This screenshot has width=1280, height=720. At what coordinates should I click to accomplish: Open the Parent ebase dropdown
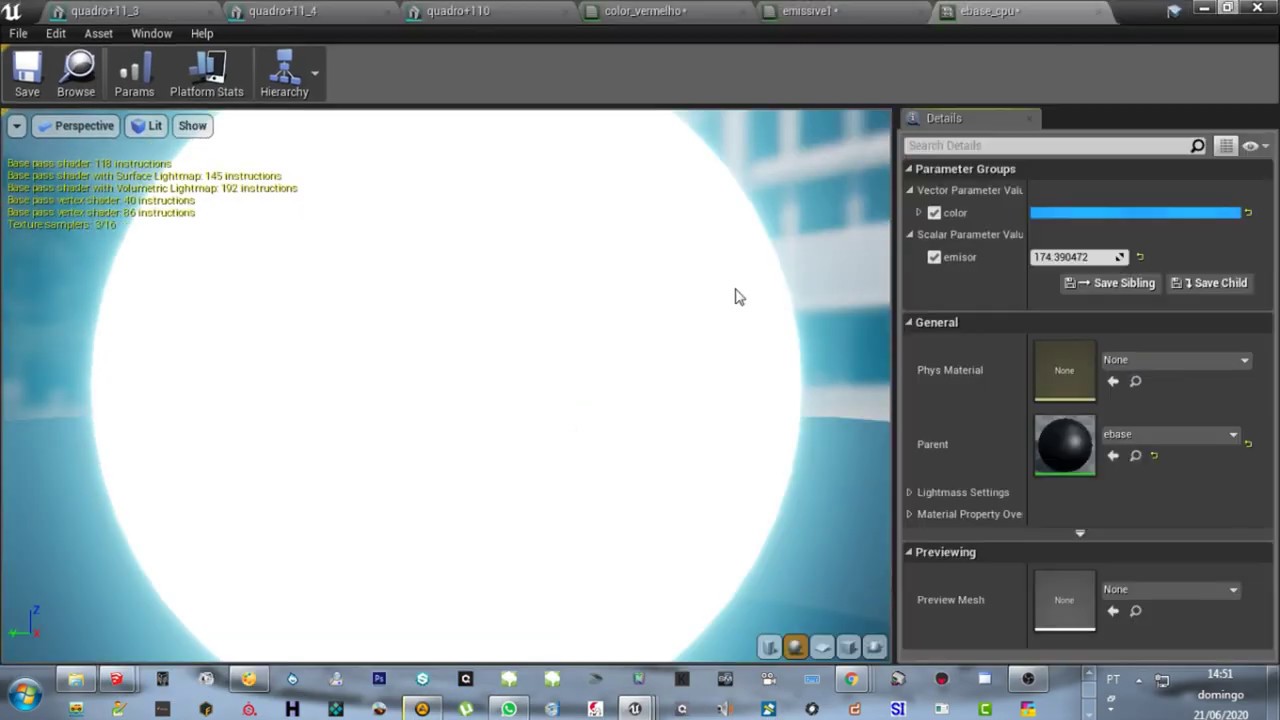pyautogui.click(x=1170, y=435)
